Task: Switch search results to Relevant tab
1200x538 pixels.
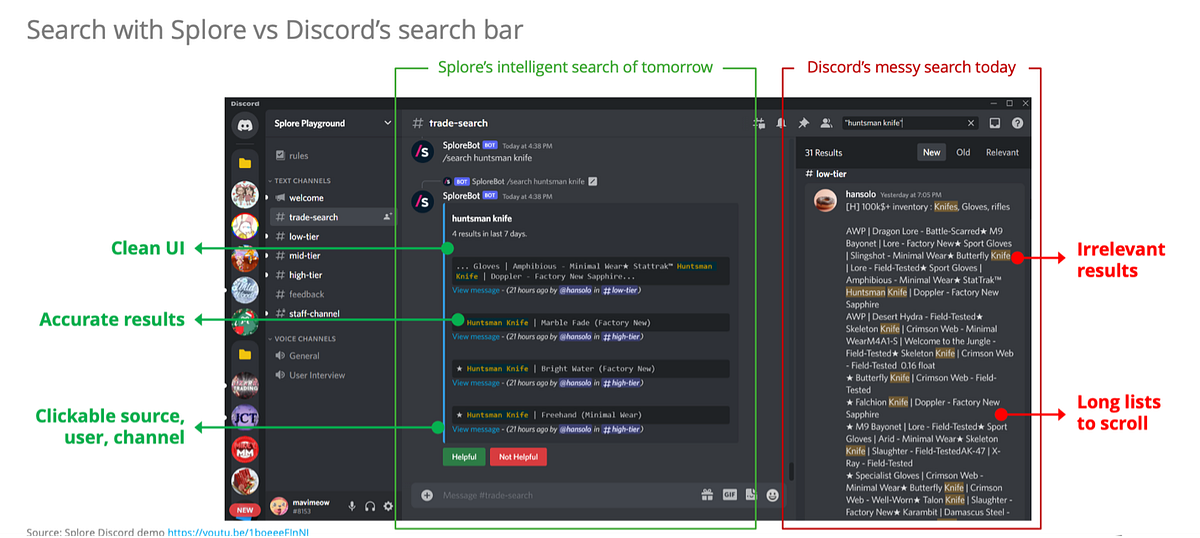Action: (1002, 152)
